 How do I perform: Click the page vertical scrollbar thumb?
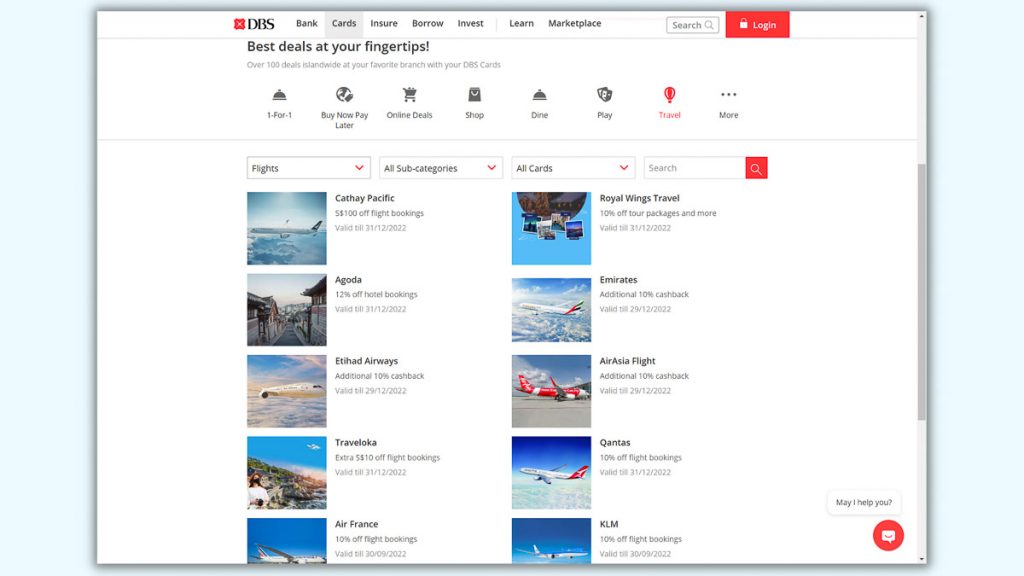pos(921,292)
